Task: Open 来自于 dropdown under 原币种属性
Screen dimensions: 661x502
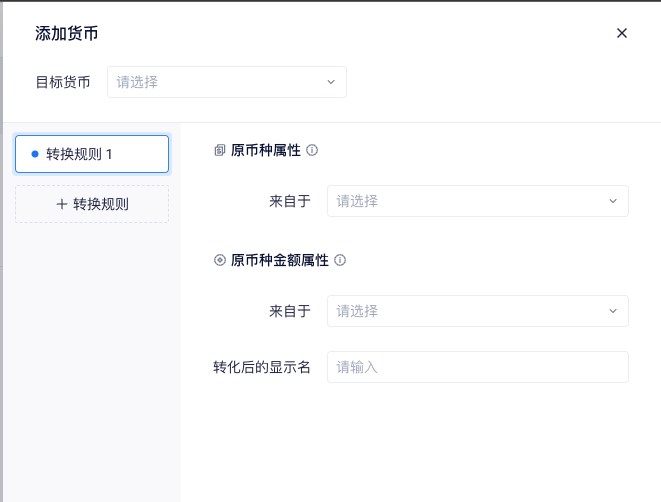Action: [470, 201]
